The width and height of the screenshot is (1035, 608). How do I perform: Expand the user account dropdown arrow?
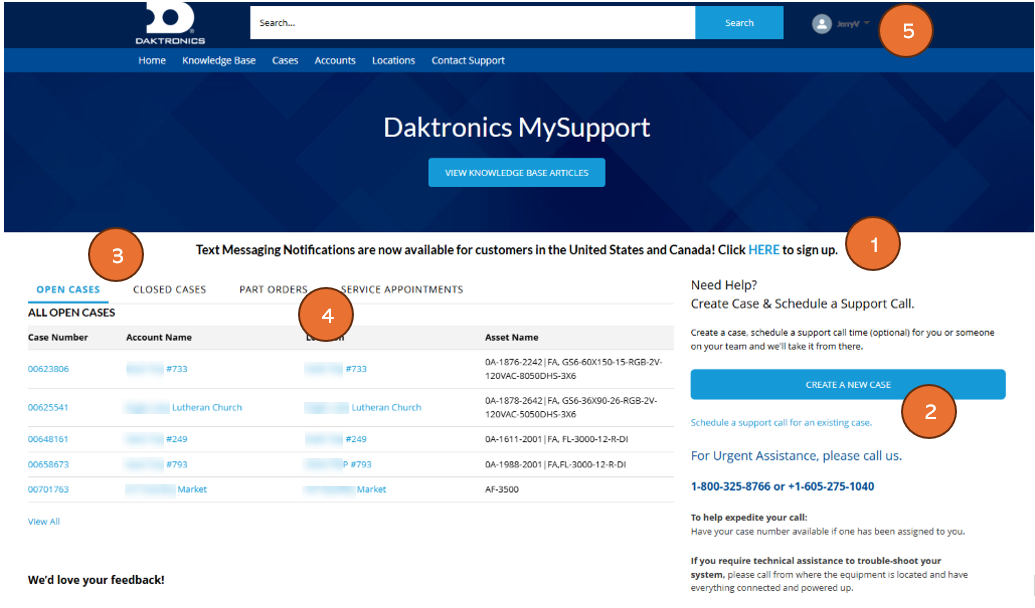867,23
